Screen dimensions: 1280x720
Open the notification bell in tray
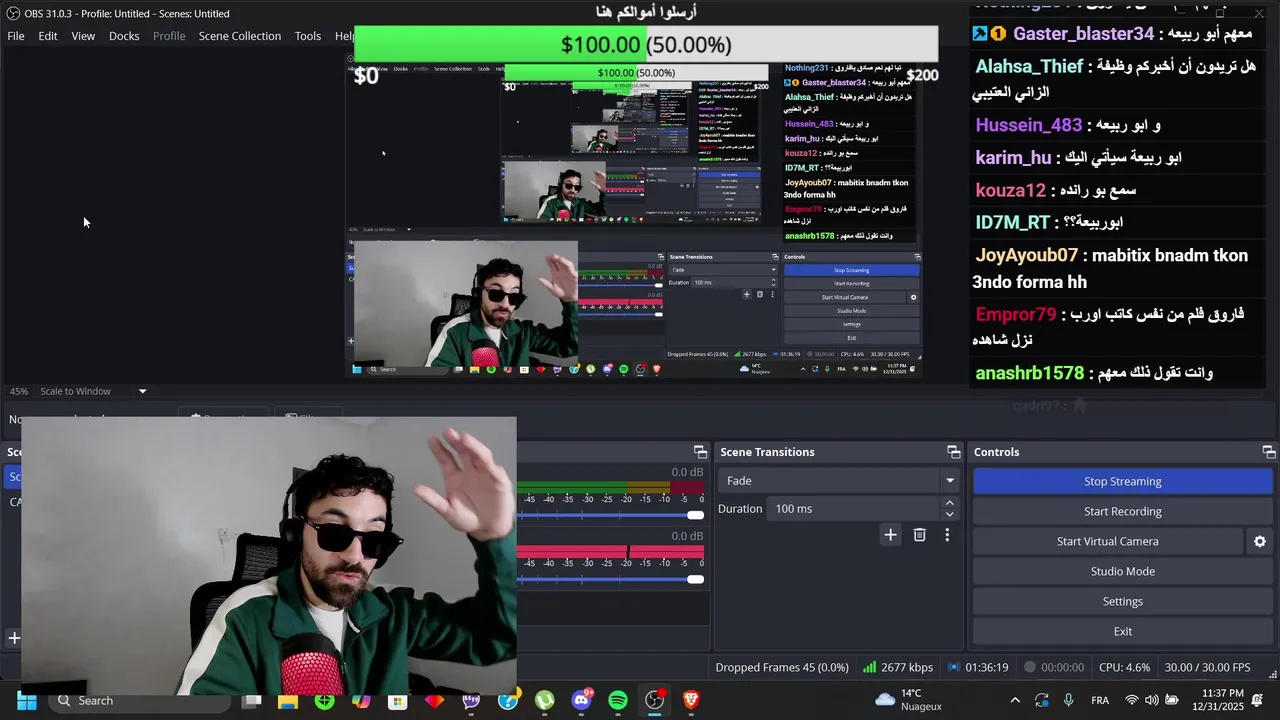[1258, 700]
